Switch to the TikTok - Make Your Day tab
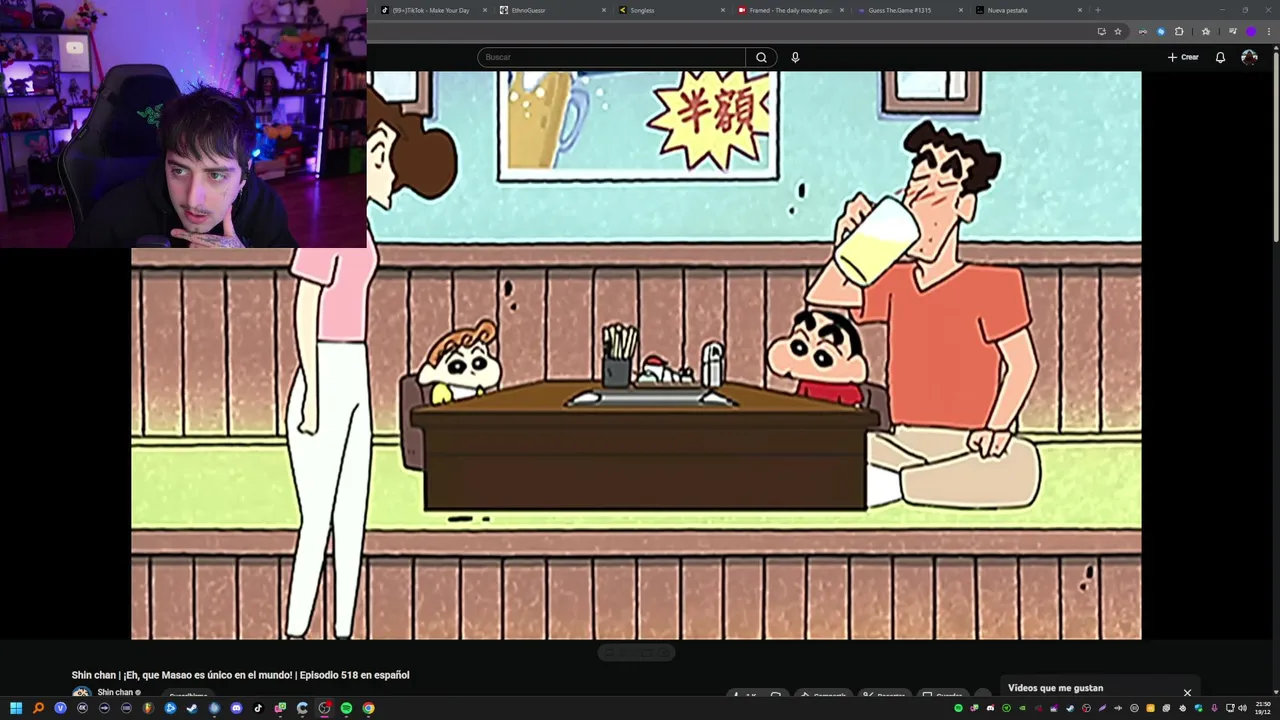The width and height of the screenshot is (1280, 720). (x=431, y=10)
